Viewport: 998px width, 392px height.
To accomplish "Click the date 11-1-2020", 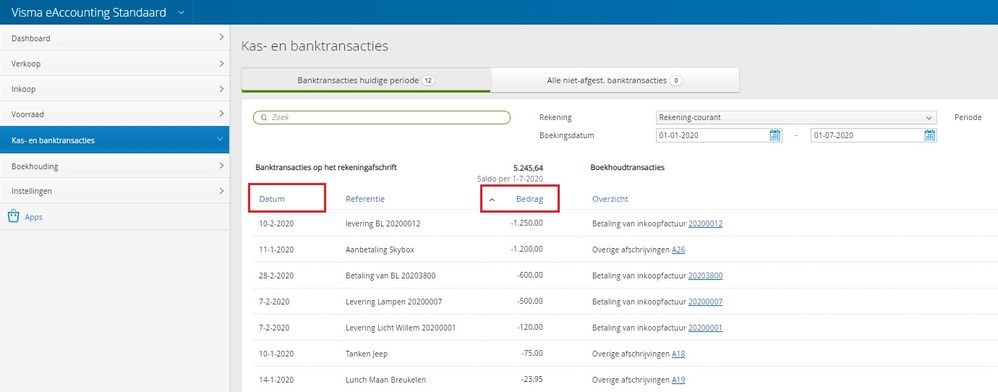I will tap(276, 250).
